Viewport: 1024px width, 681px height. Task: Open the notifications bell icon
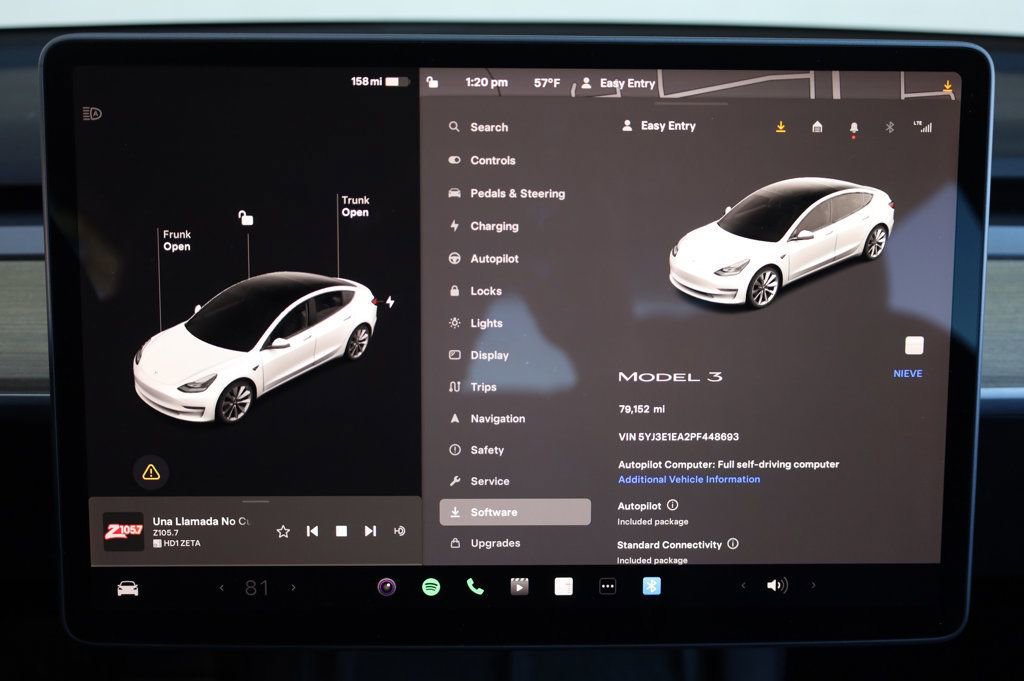tap(854, 128)
